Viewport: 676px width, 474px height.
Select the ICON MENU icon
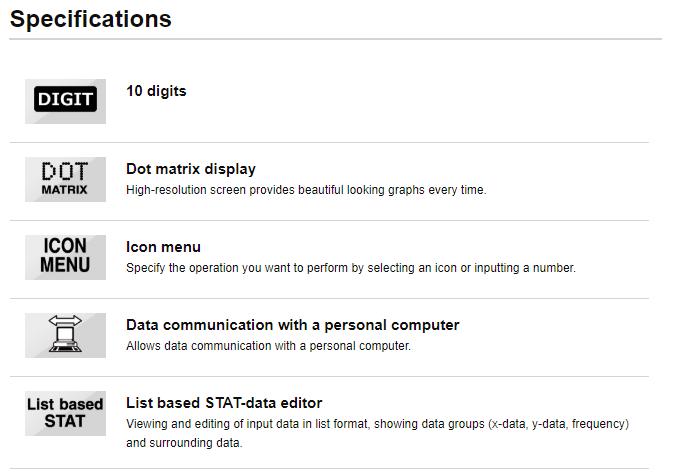click(65, 257)
